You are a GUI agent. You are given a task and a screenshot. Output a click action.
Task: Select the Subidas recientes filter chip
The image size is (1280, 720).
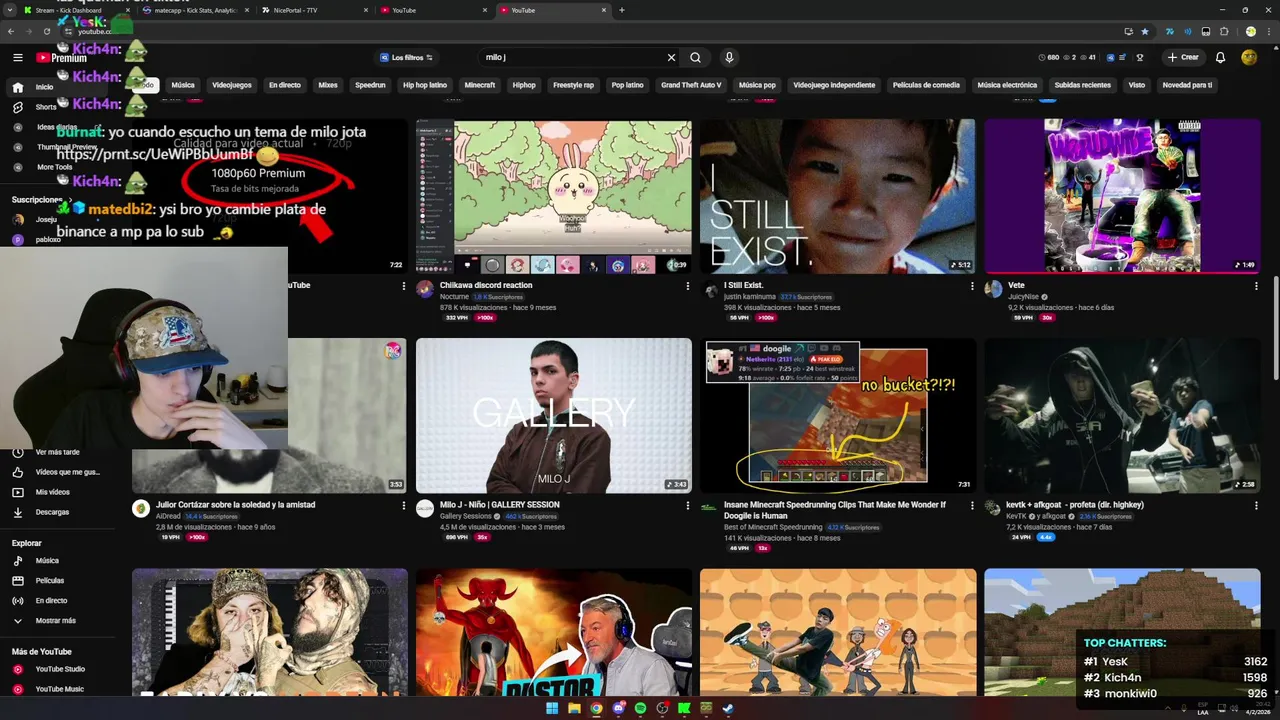coord(1083,85)
